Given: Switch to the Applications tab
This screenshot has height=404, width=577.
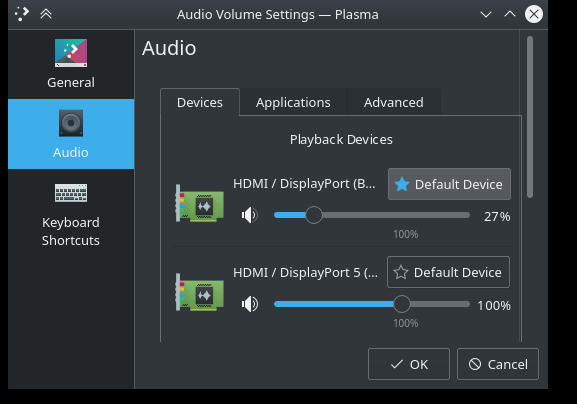Looking at the screenshot, I should [293, 102].
